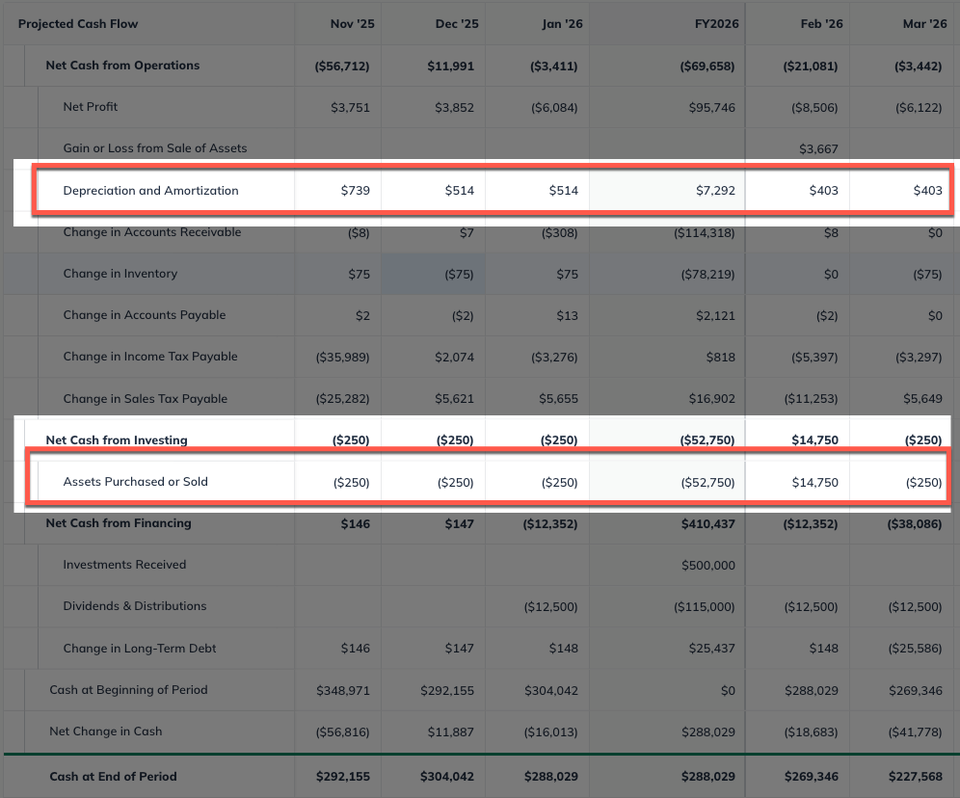Click the $25,437 long-term debt FY2026 value
This screenshot has width=960, height=798.
(712, 648)
